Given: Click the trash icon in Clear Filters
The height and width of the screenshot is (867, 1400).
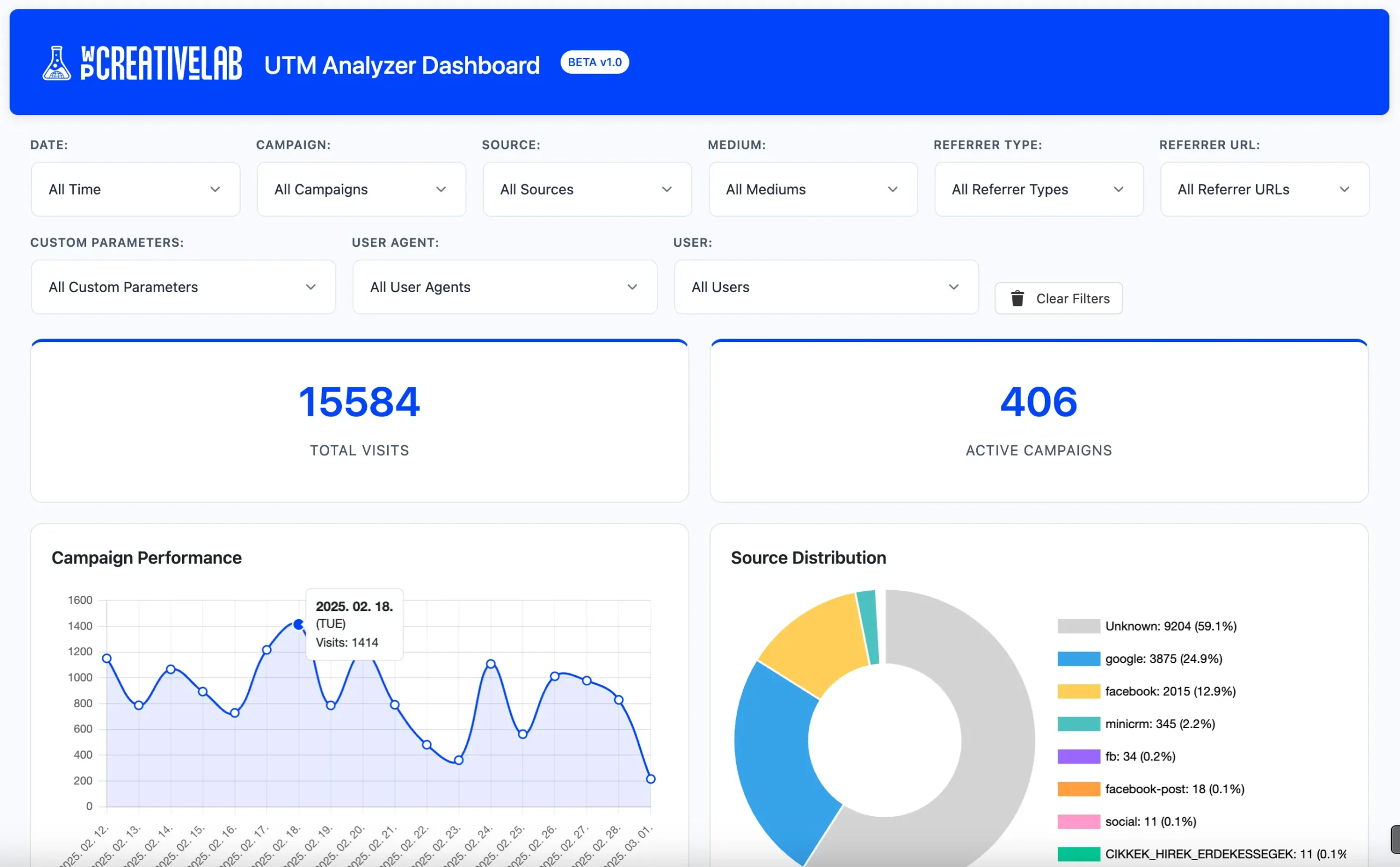Looking at the screenshot, I should (x=1017, y=299).
